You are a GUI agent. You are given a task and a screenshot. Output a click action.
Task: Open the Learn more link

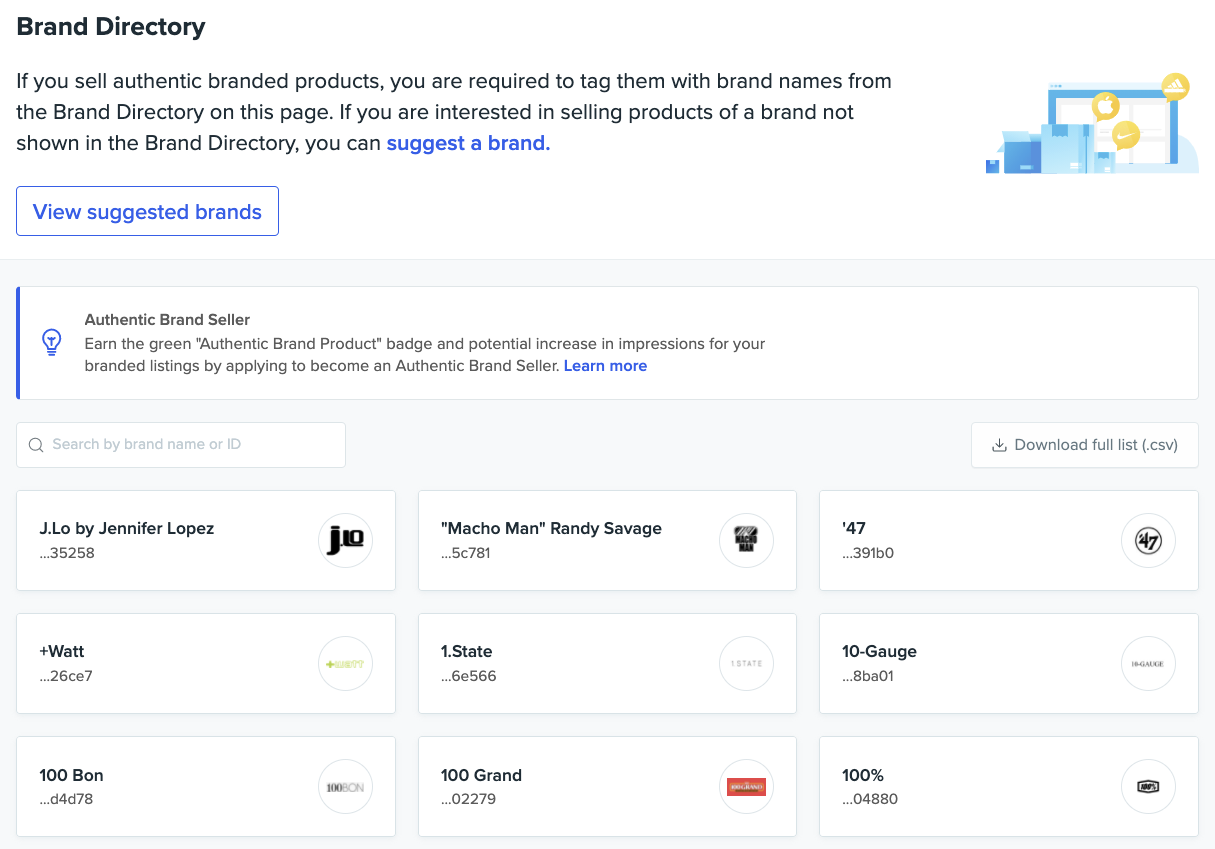point(605,366)
